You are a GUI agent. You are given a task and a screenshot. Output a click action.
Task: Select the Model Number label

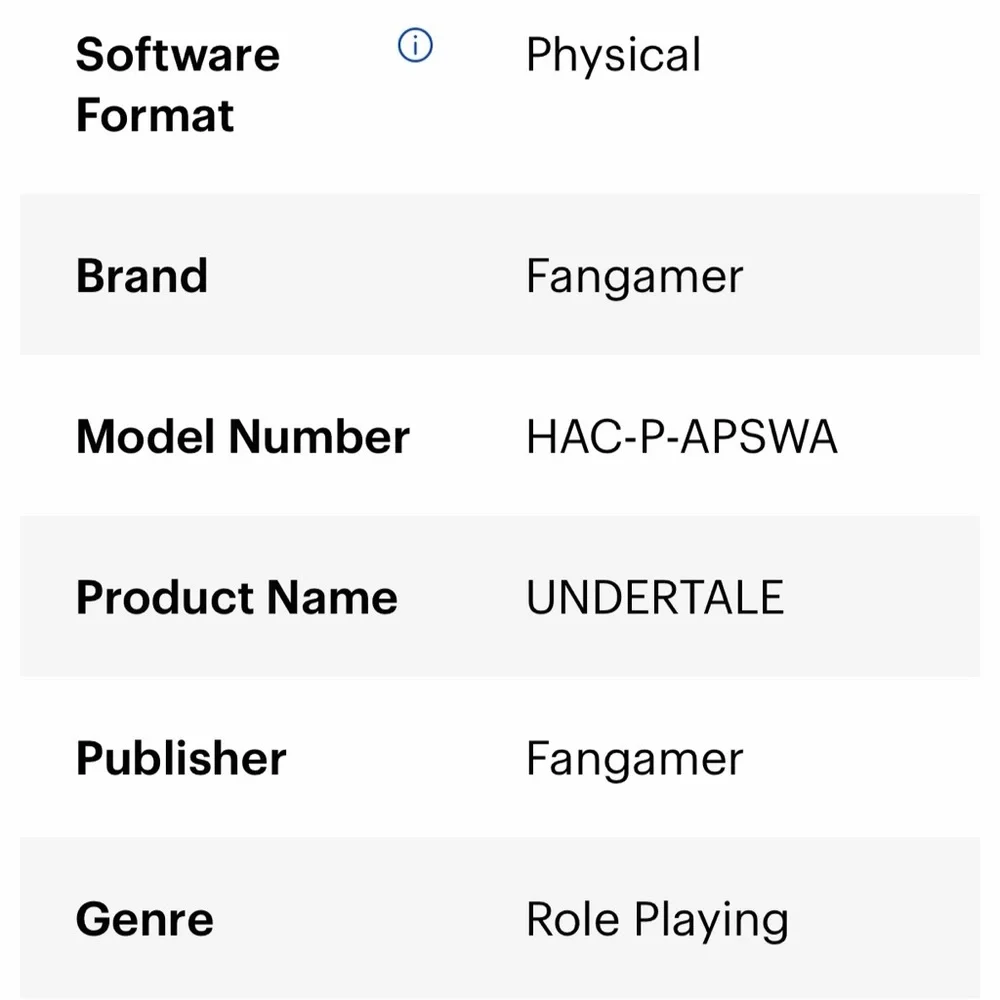[x=242, y=437]
